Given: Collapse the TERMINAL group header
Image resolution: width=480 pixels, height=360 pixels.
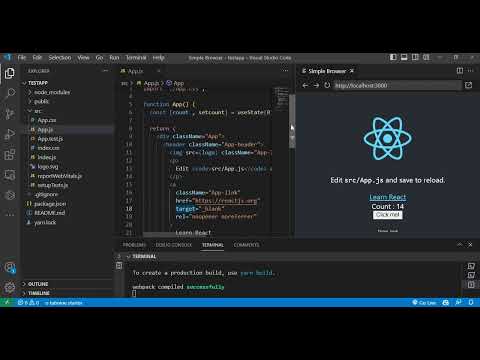Looking at the screenshot, I should [x=143, y=256].
